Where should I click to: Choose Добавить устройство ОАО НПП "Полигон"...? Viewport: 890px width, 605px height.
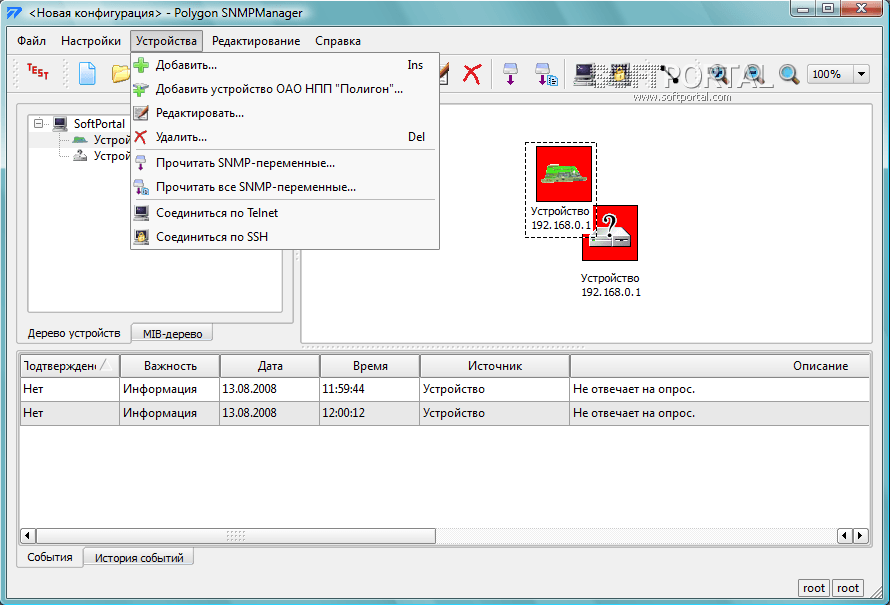pos(285,89)
